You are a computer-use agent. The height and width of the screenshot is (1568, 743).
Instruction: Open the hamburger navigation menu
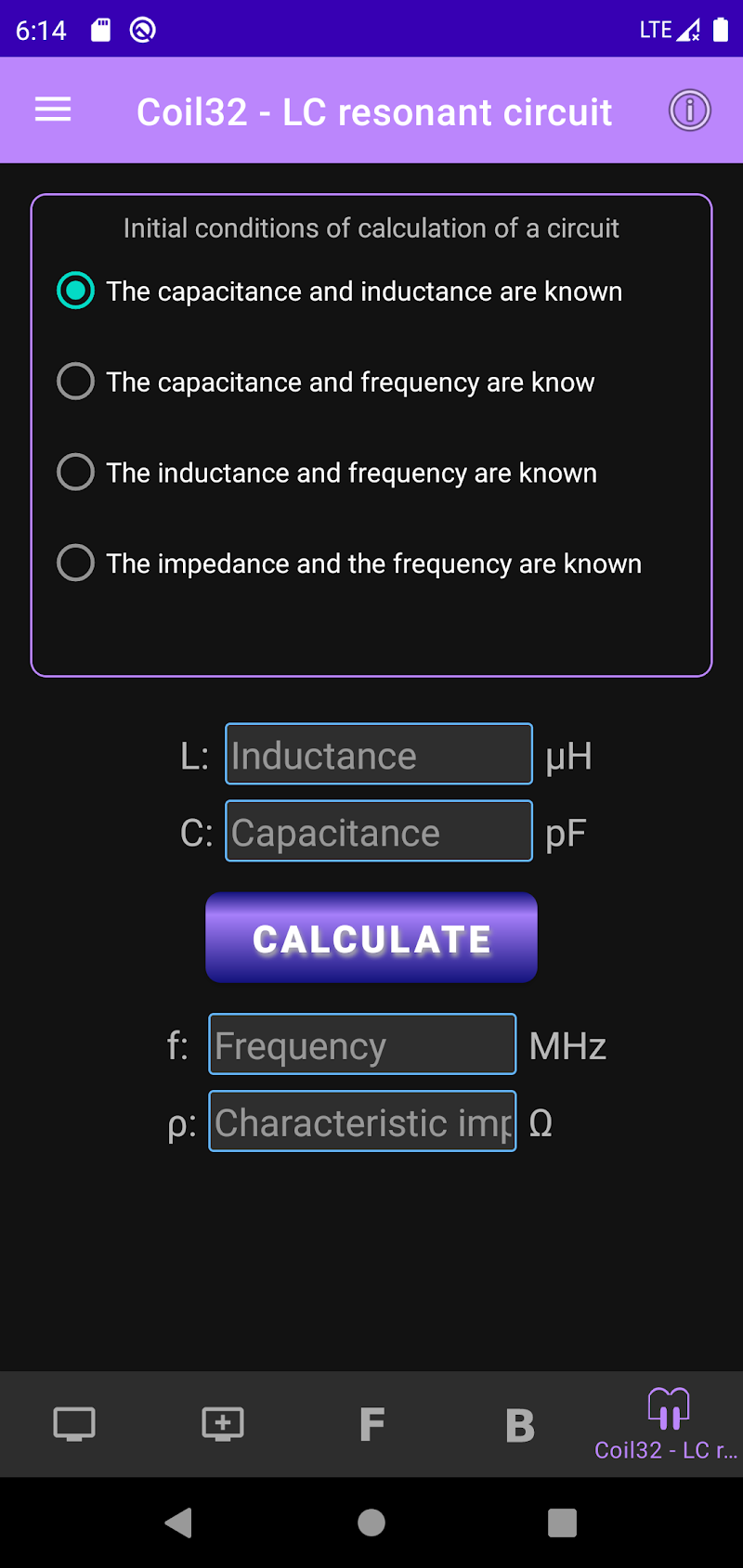[x=53, y=110]
